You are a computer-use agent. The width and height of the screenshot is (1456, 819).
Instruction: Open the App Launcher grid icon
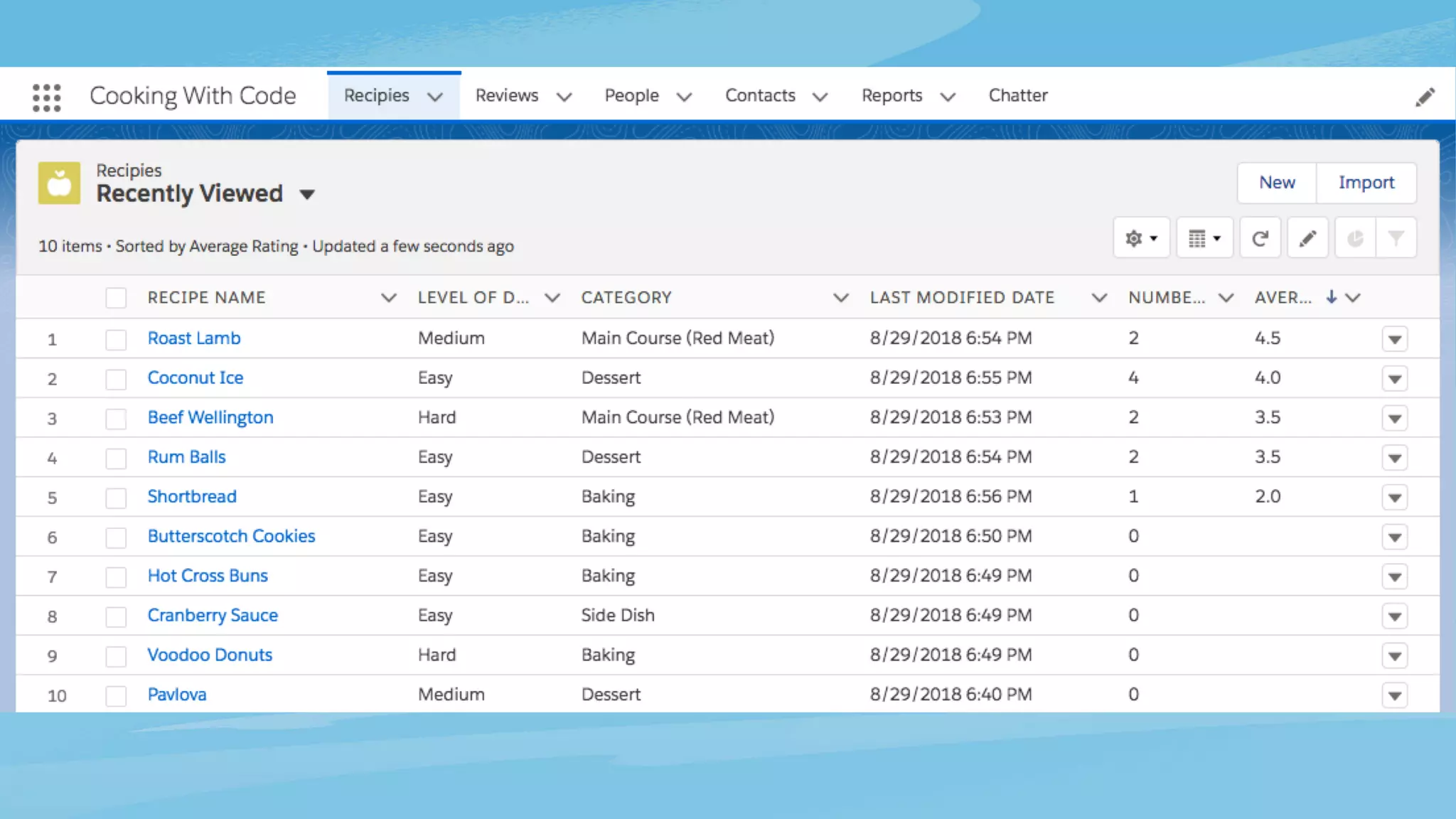(x=47, y=97)
